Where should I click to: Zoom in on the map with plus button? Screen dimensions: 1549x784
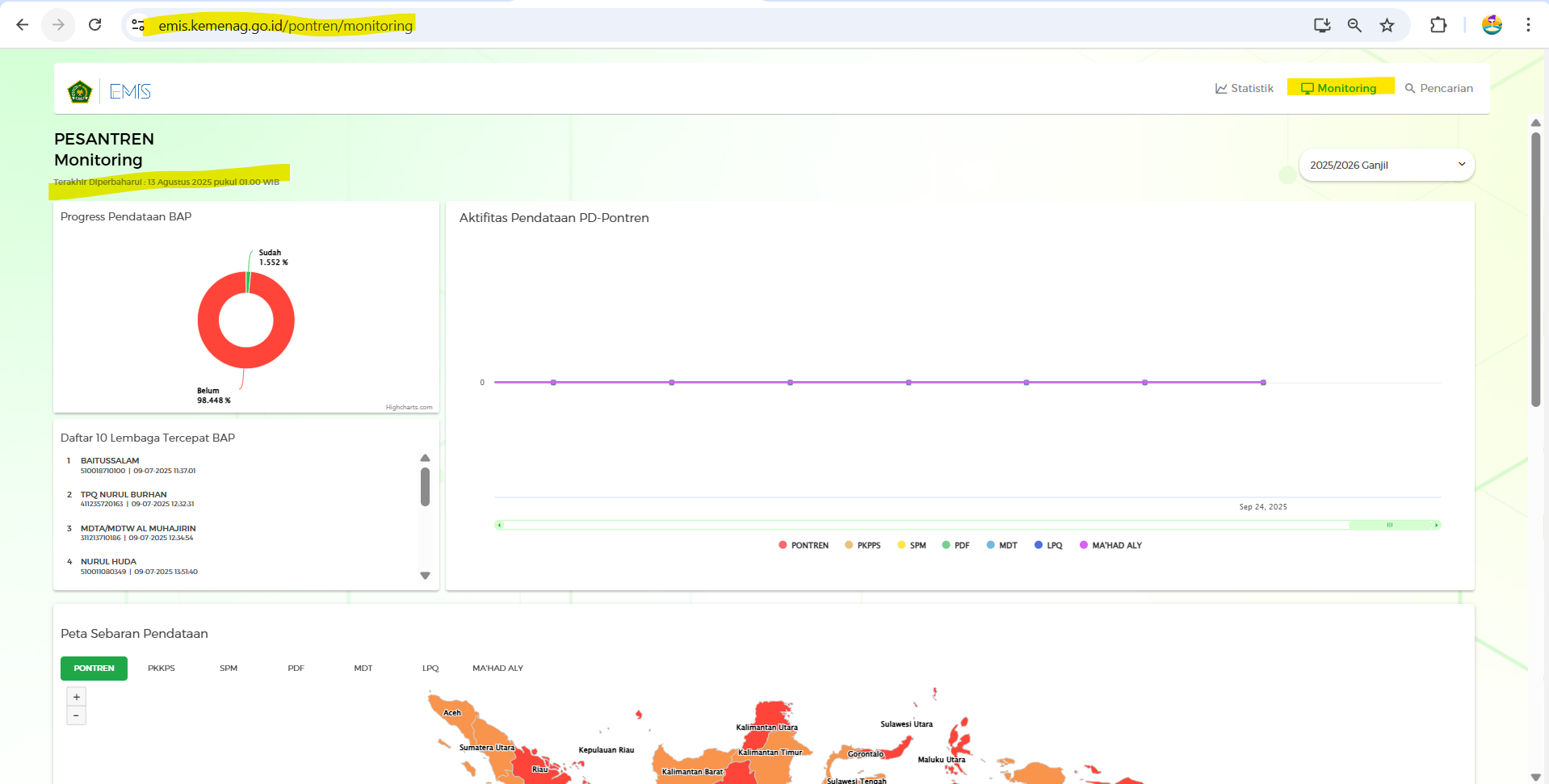tap(77, 697)
